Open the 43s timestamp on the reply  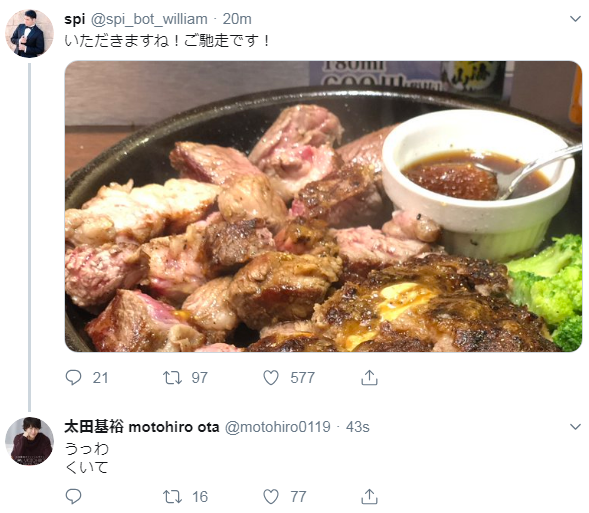(358, 427)
